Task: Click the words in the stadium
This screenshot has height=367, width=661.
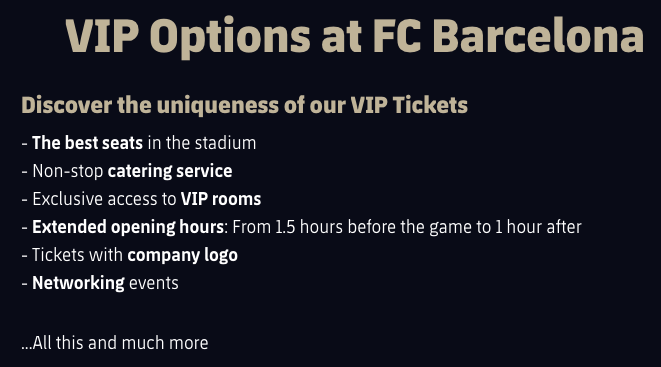Action: [x=202, y=143]
